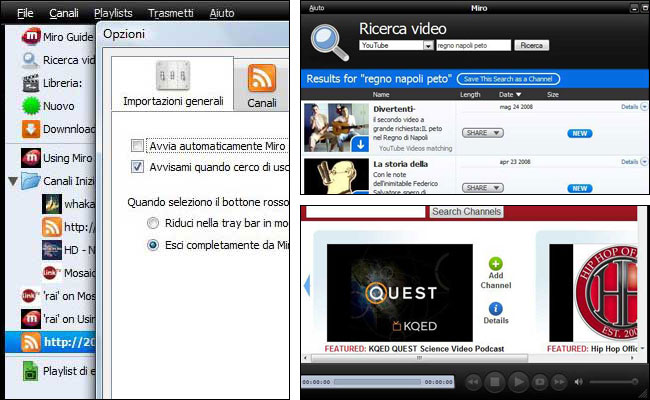Click the Ricerca search button
This screenshot has height=400, width=650.
[532, 46]
